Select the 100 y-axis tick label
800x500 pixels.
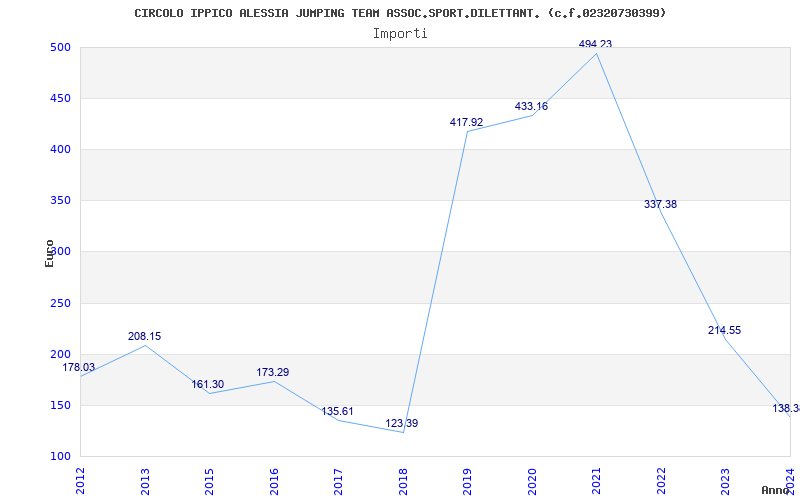(x=60, y=457)
